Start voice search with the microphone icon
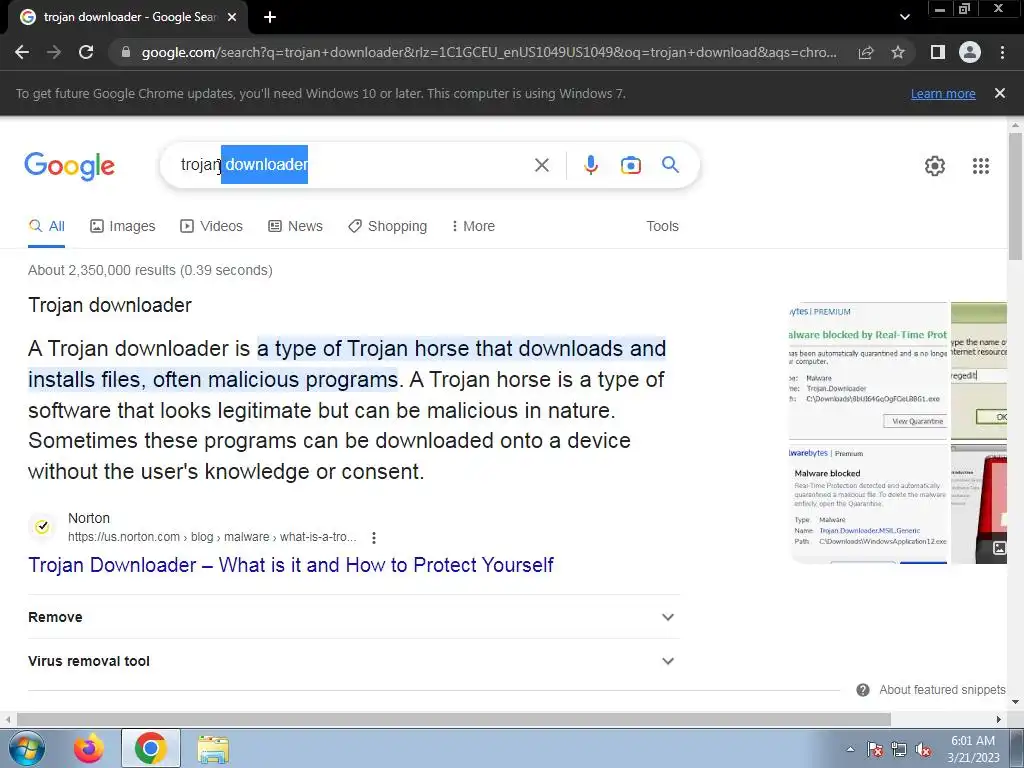 click(591, 165)
